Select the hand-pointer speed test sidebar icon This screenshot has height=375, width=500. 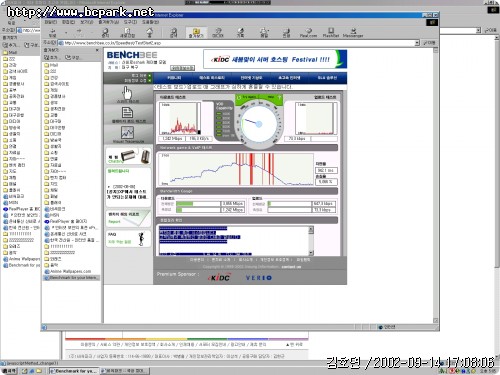pos(128,94)
